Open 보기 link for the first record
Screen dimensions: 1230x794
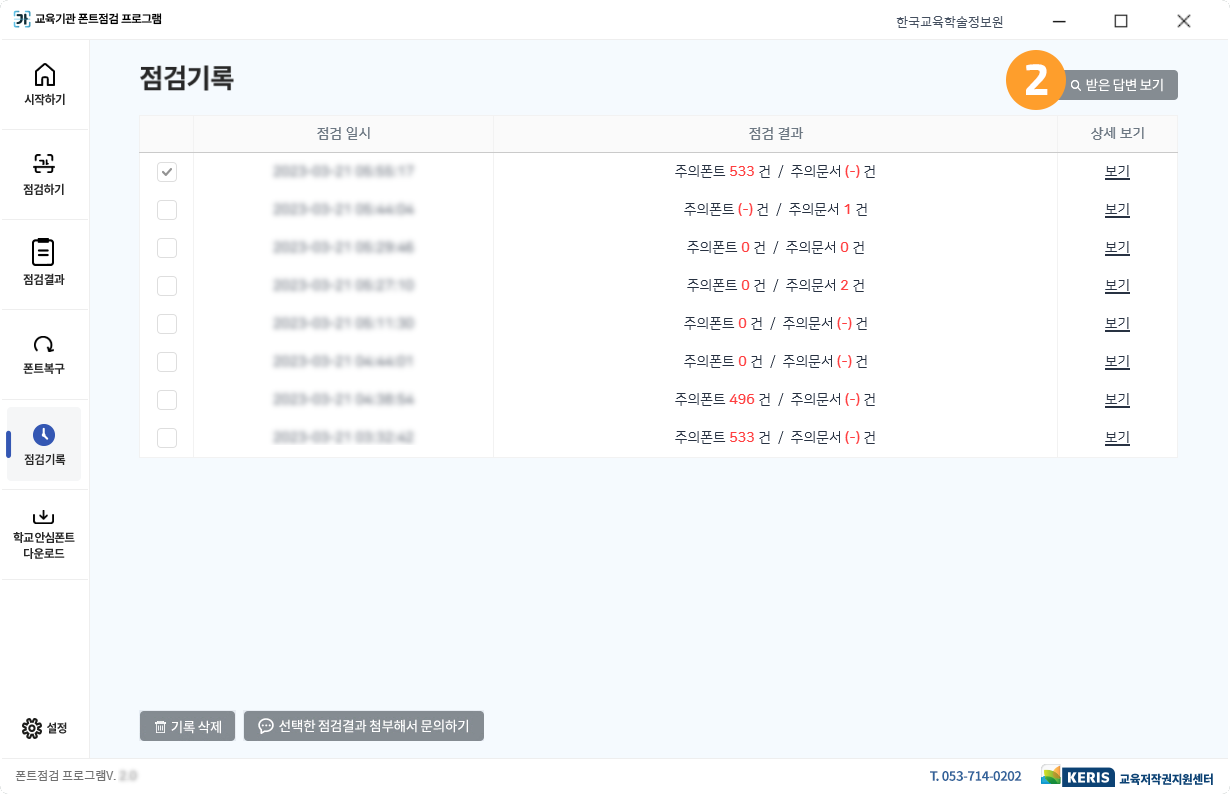click(x=1117, y=172)
